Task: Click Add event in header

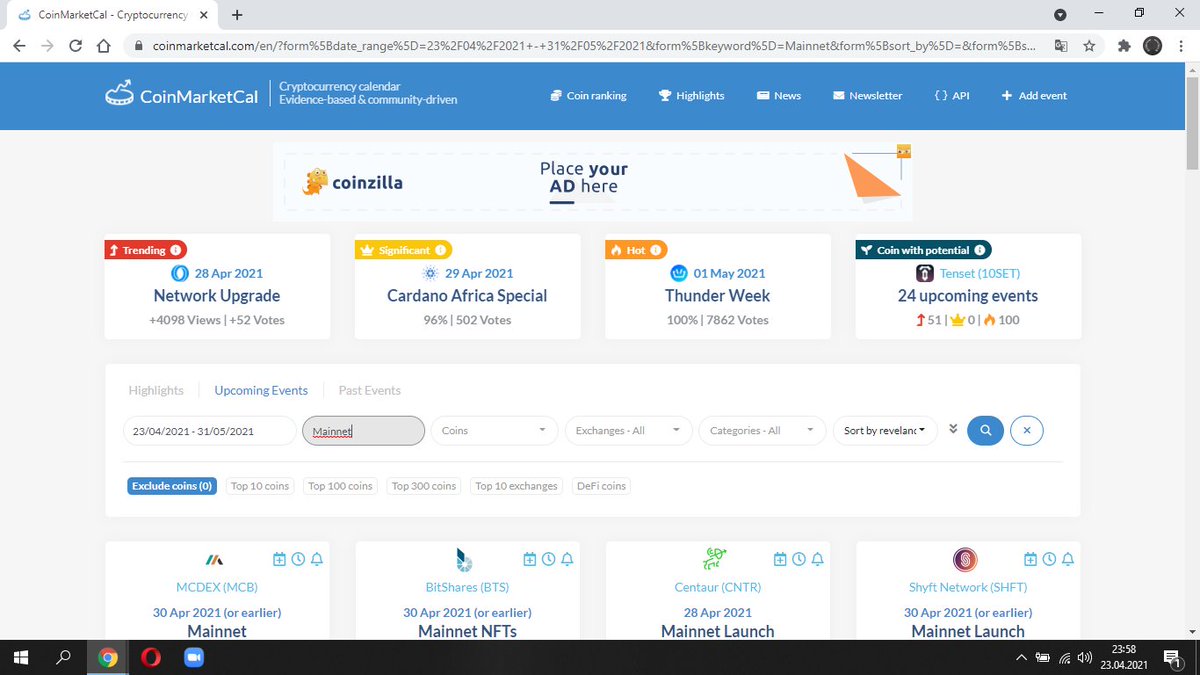Action: pyautogui.click(x=1034, y=95)
